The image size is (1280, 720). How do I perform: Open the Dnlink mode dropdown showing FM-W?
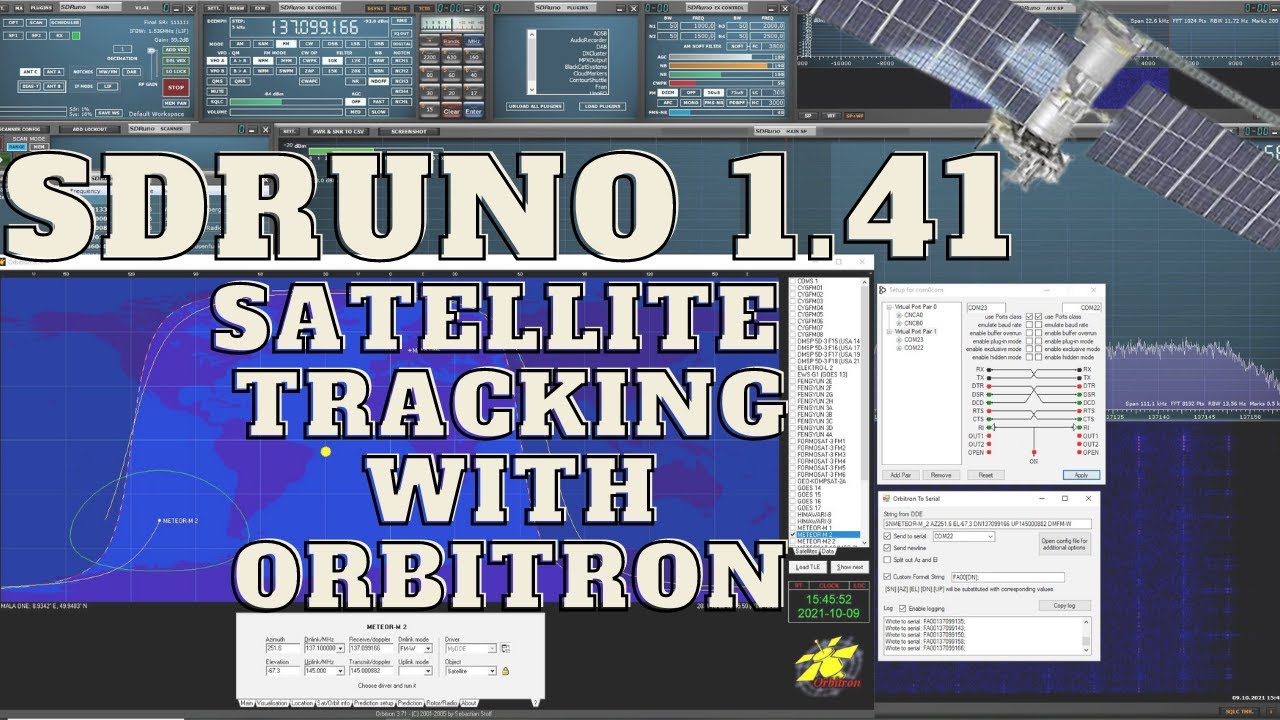point(428,648)
